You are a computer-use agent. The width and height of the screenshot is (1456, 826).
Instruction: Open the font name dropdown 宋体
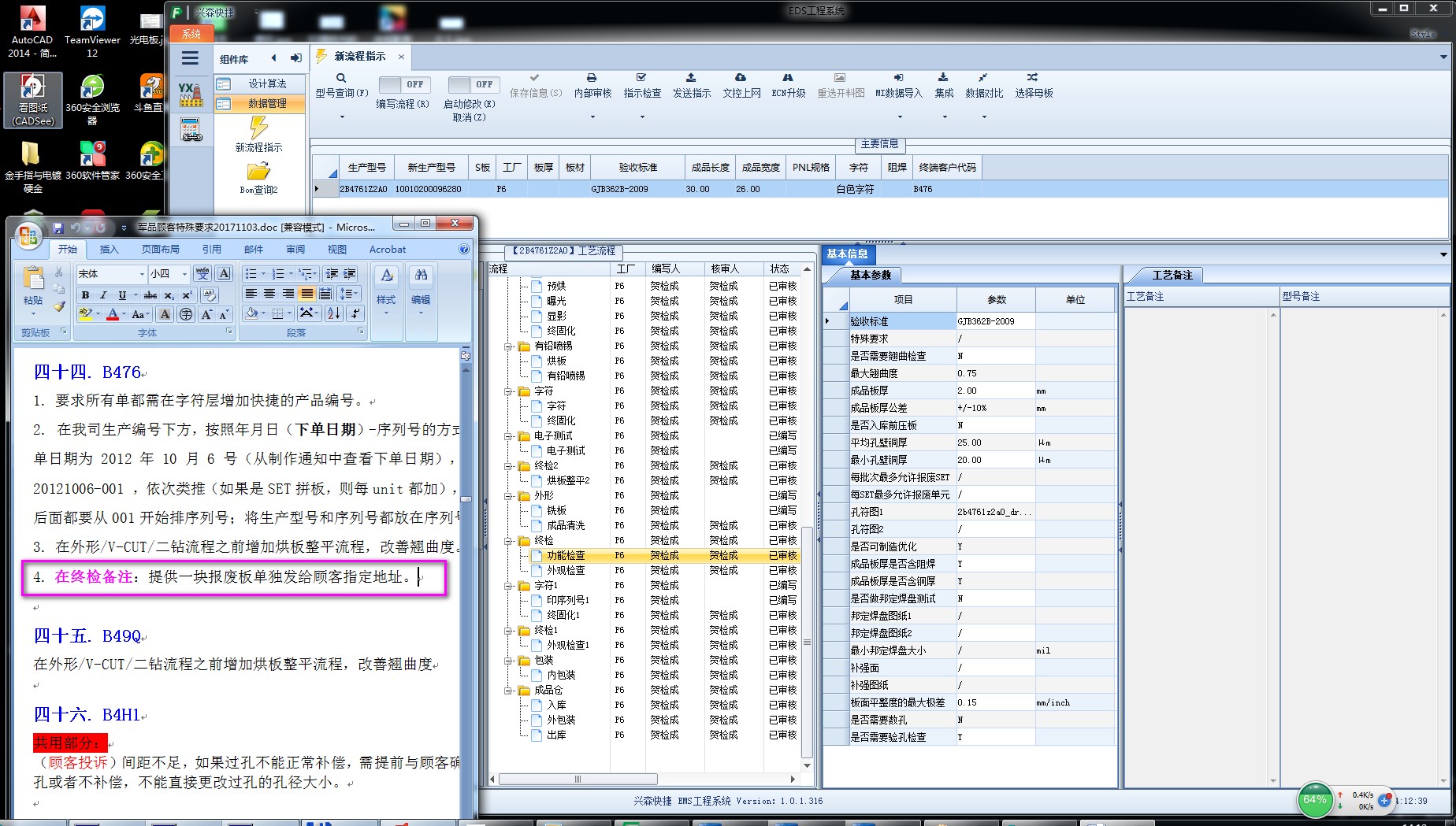[142, 274]
